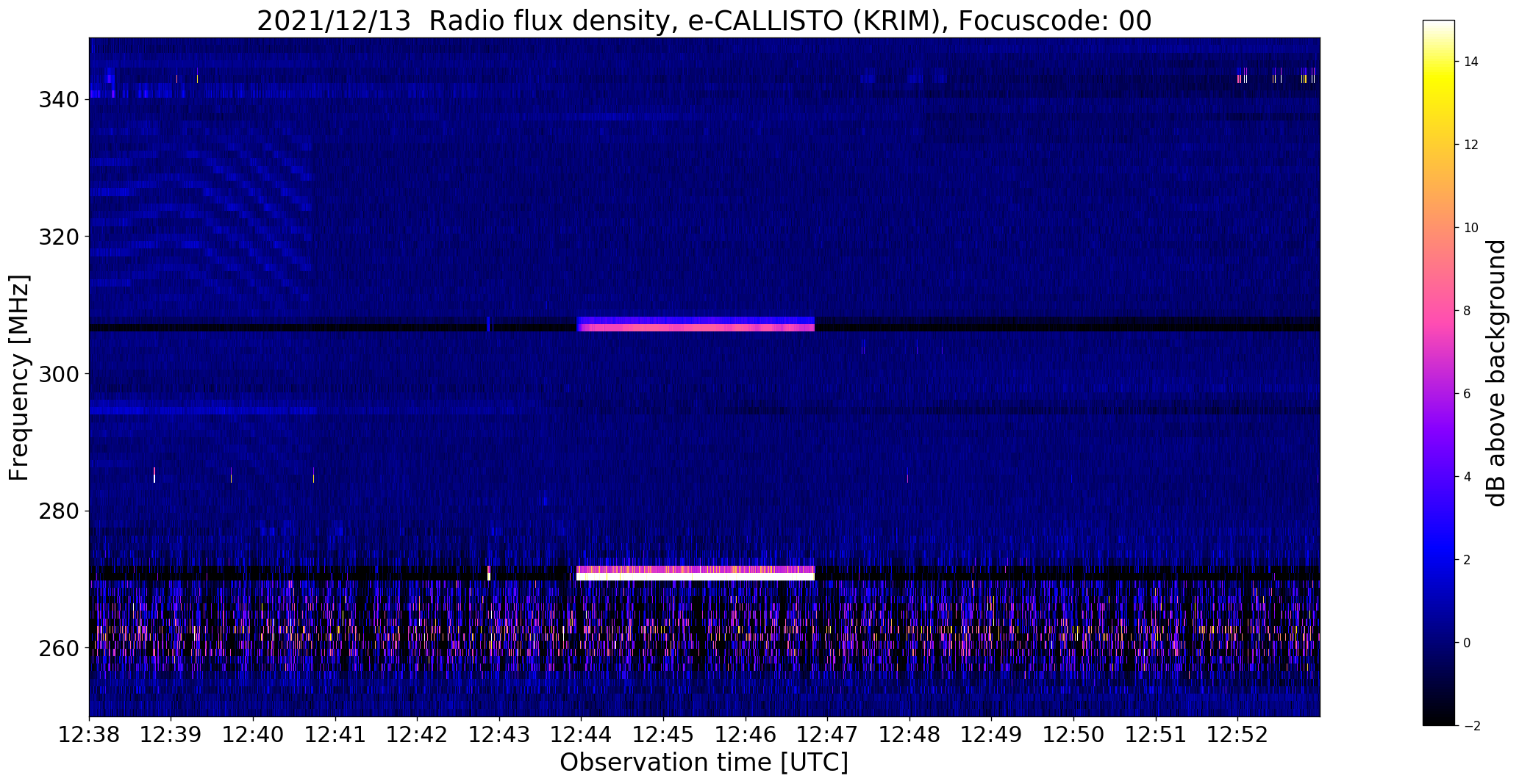Screen dimensions: 1519x784
Task: Click the 12:39 time tick label
Action: [171, 735]
